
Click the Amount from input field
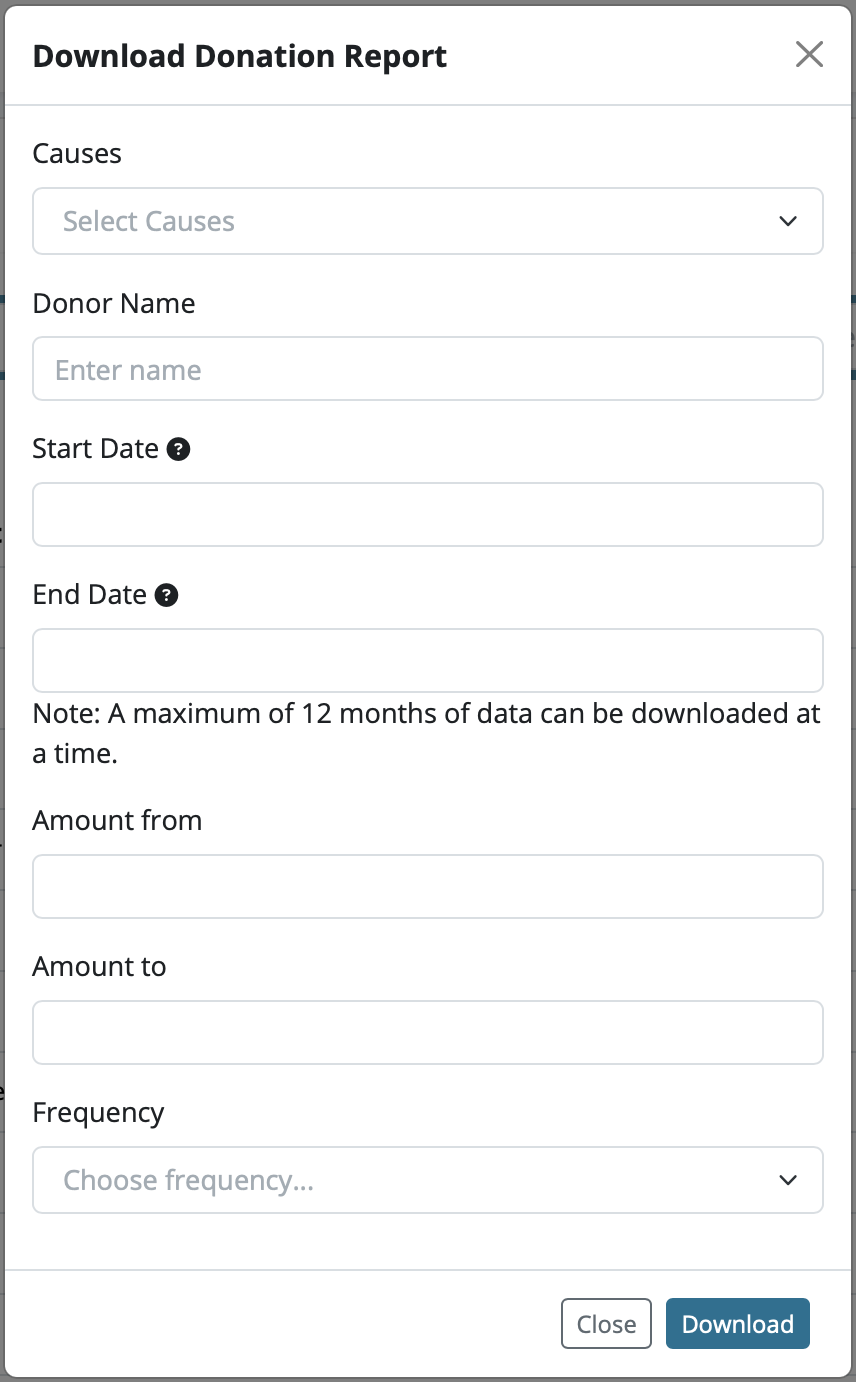point(428,886)
